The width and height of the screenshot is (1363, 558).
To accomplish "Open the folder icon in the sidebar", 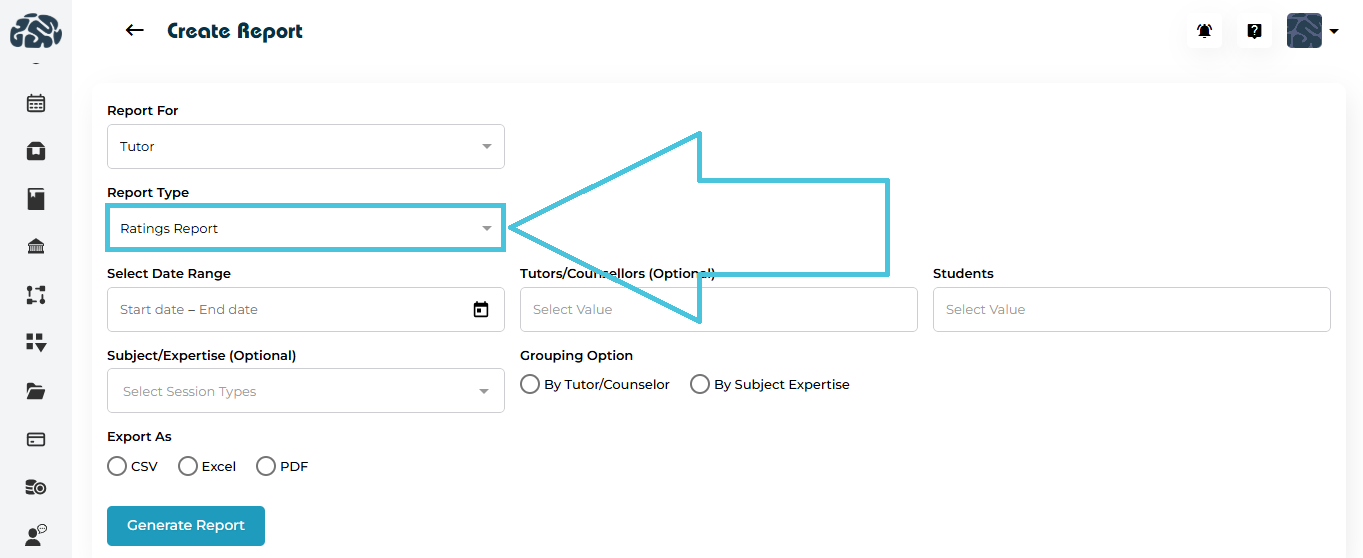I will coord(36,391).
